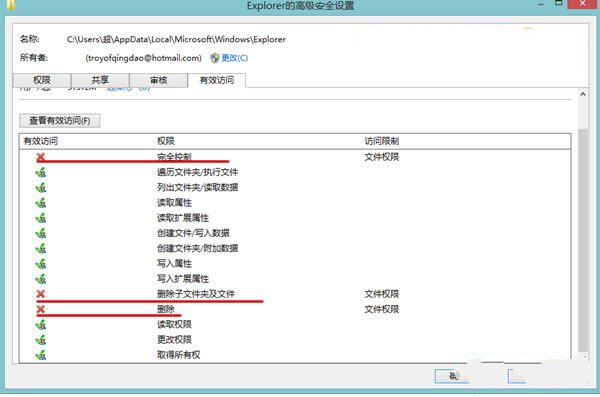Click the vertical scrollbar thumb

tap(582, 240)
